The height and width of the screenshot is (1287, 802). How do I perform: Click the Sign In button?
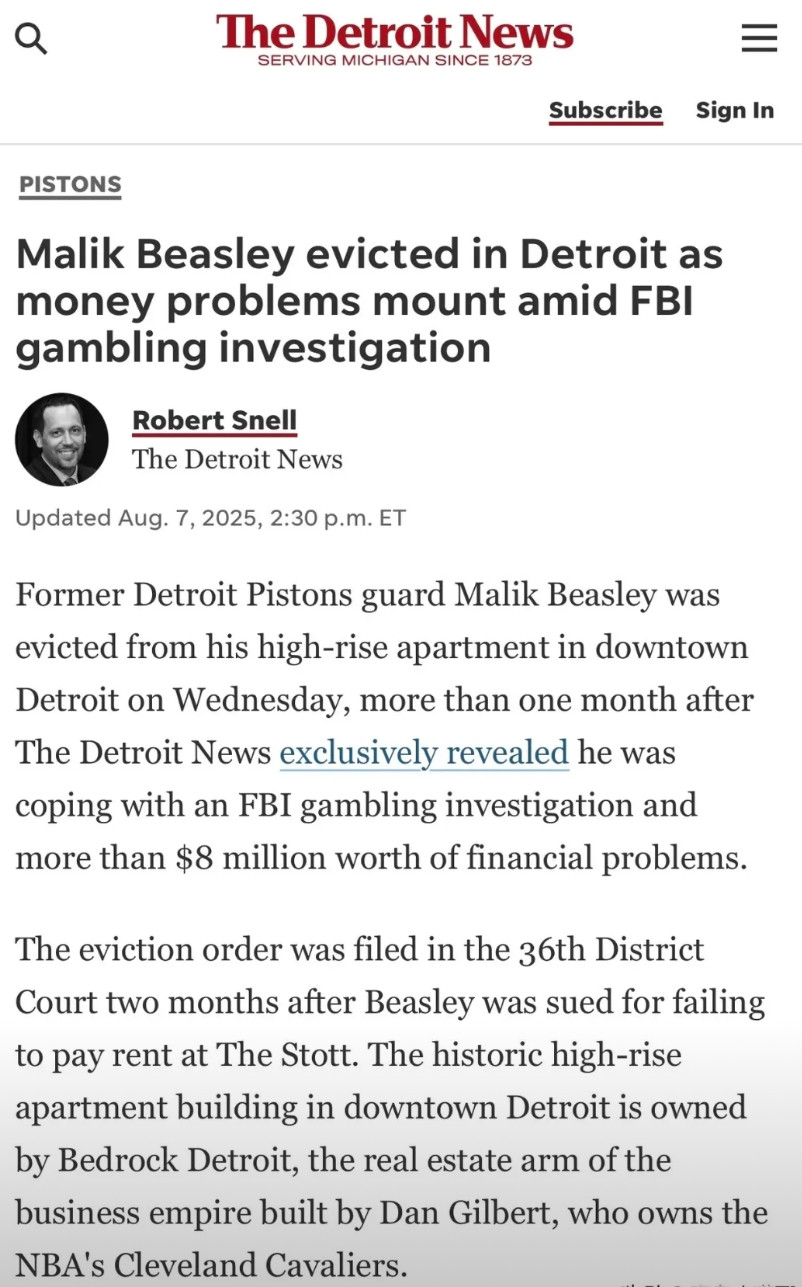pyautogui.click(x=735, y=110)
